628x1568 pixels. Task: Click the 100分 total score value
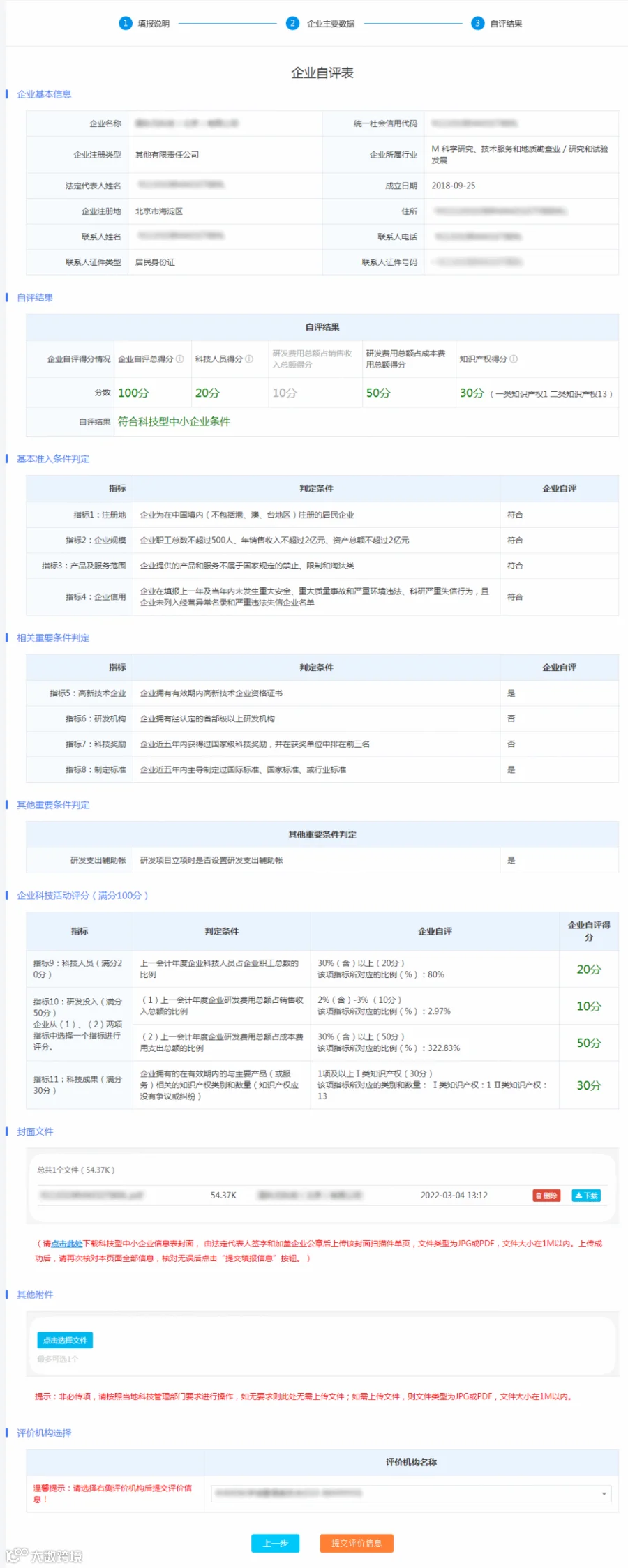(x=133, y=393)
